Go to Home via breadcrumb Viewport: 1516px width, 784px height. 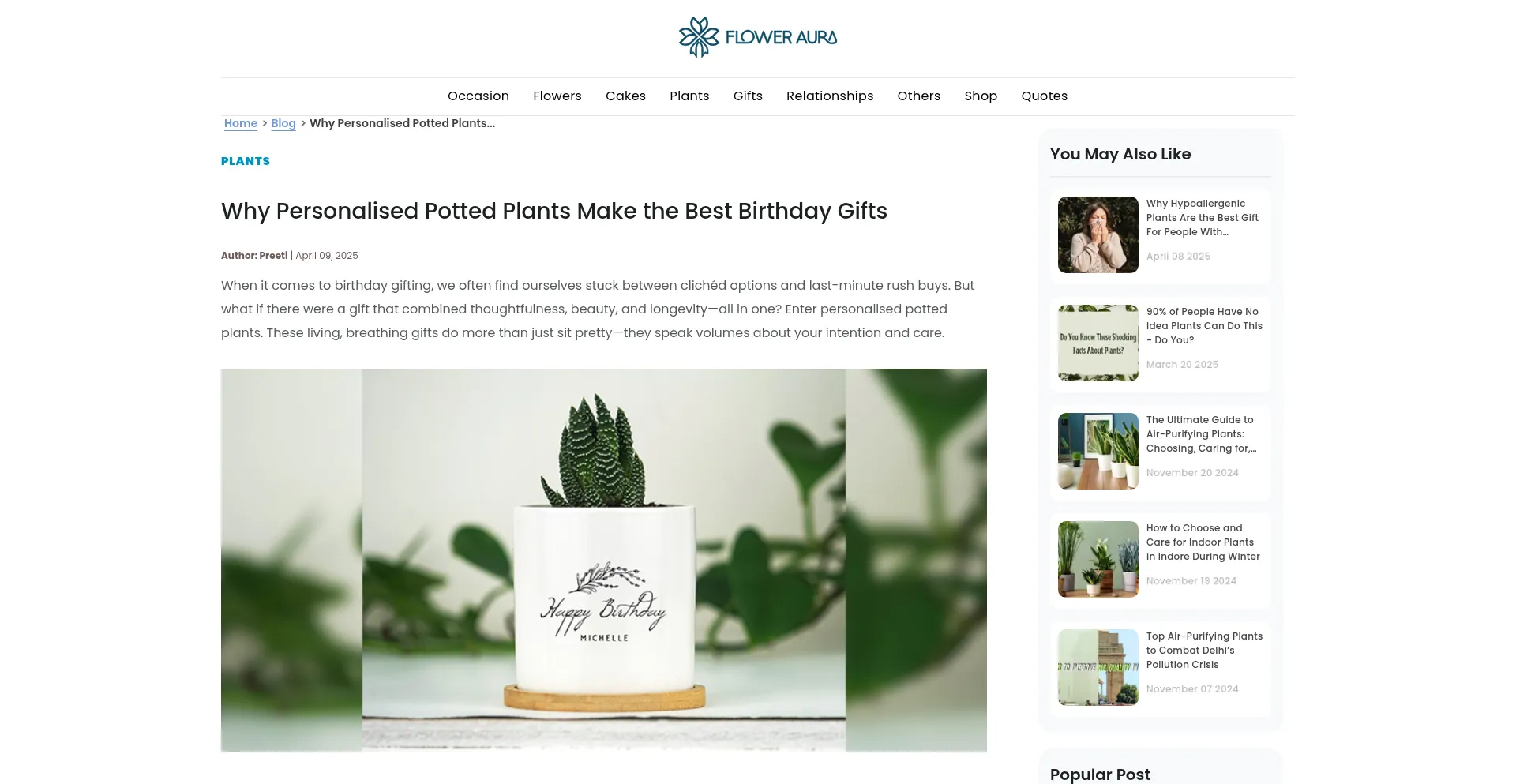241,123
